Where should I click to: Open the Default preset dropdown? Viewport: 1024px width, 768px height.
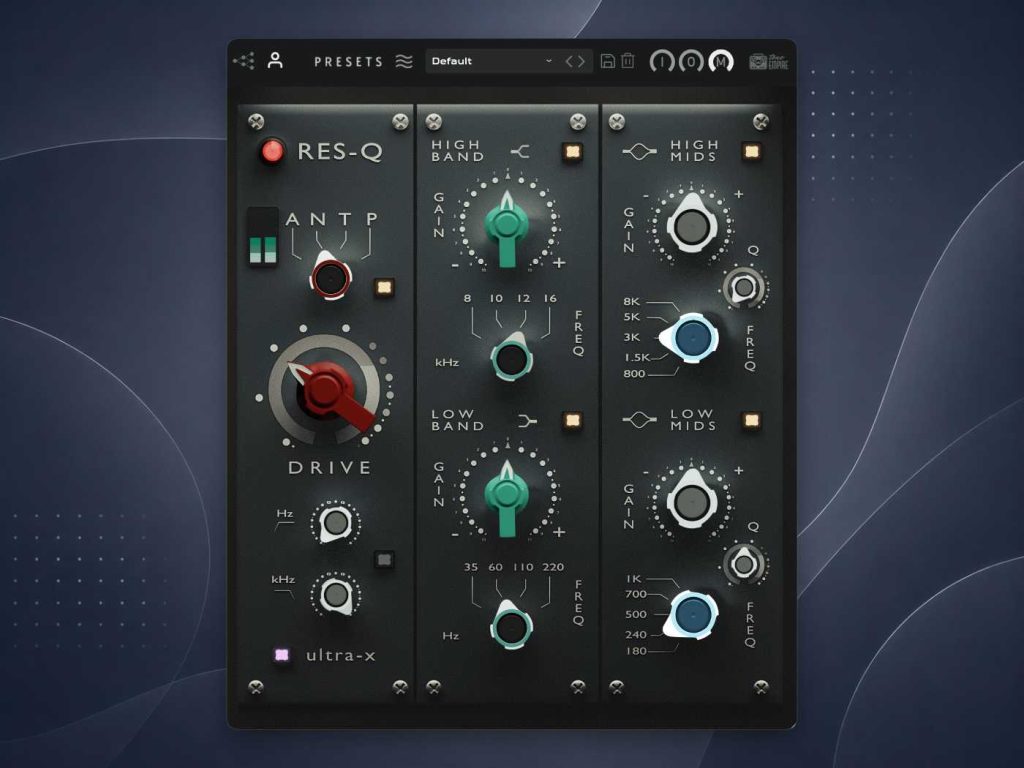click(x=509, y=61)
